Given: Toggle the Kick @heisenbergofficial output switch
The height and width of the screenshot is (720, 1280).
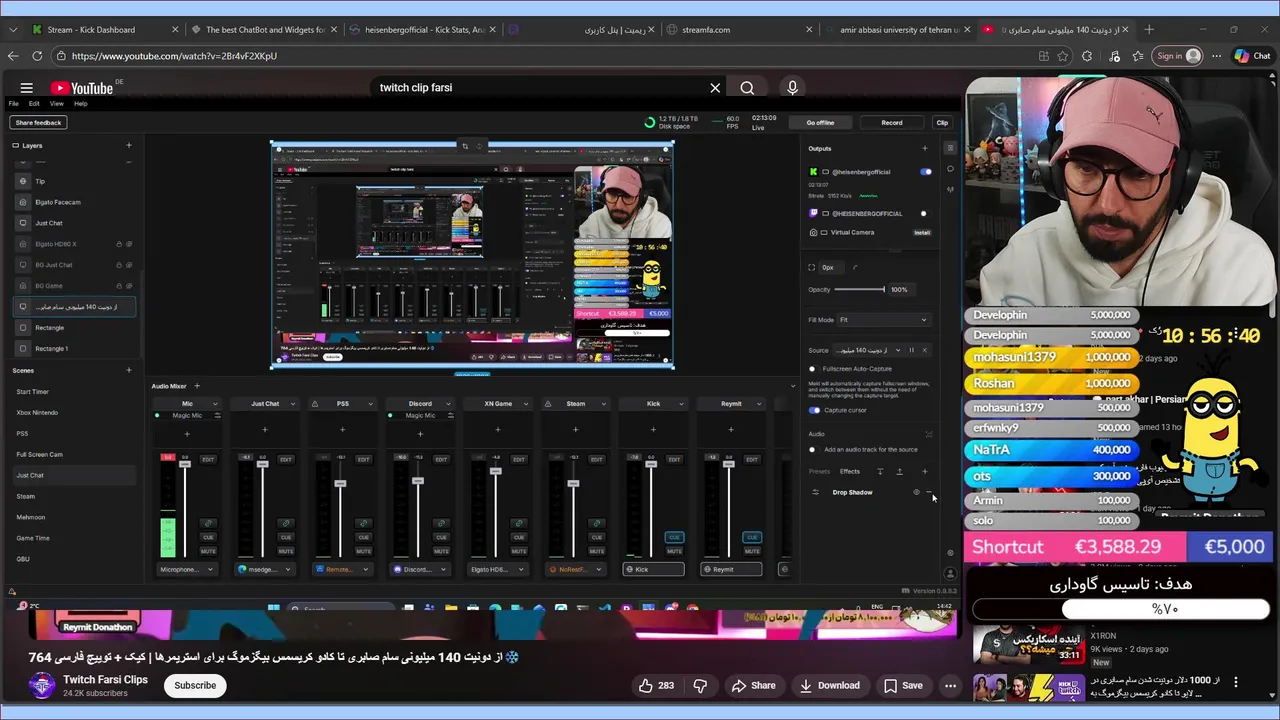Looking at the screenshot, I should click(x=925, y=172).
